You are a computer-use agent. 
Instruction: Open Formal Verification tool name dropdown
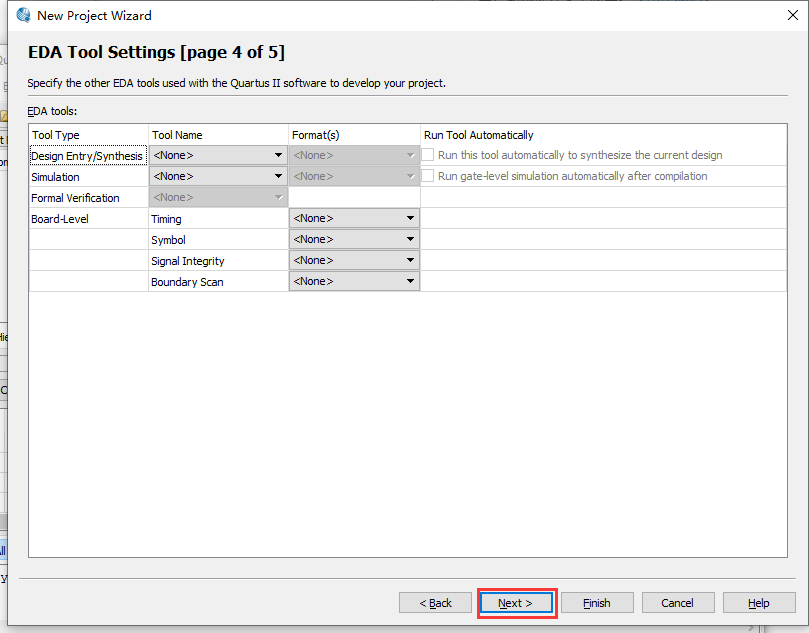tap(218, 197)
